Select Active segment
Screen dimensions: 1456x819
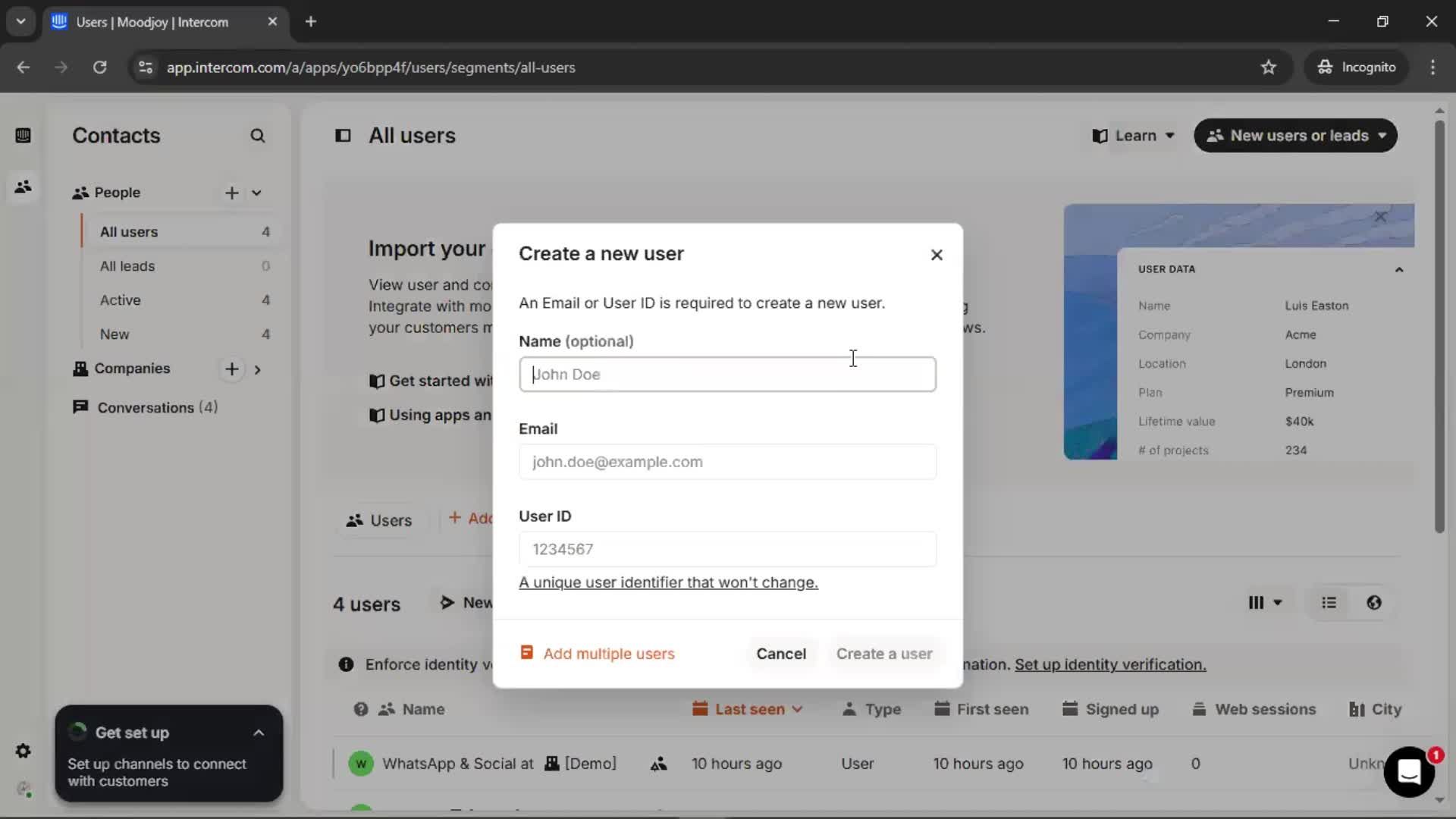tap(184, 300)
